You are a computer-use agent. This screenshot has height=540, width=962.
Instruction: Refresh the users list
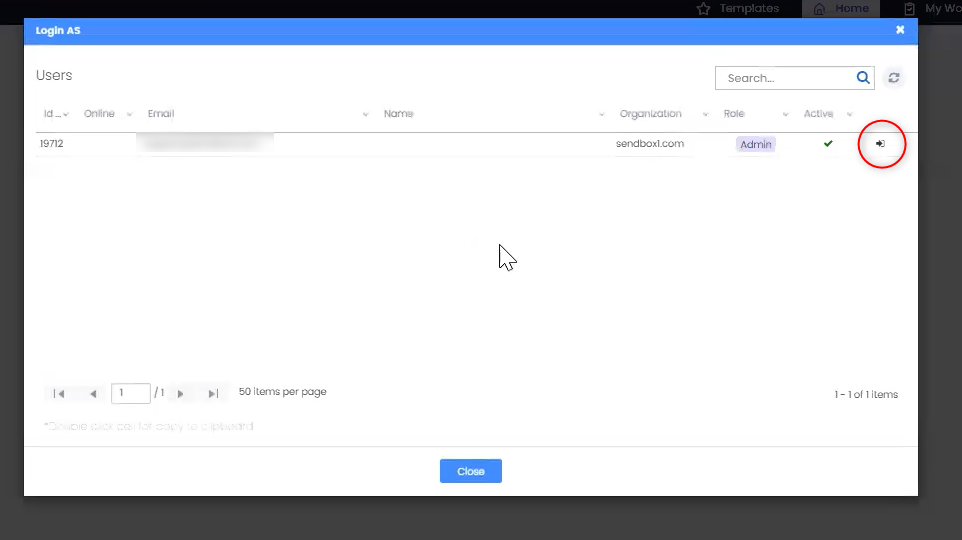pyautogui.click(x=894, y=78)
